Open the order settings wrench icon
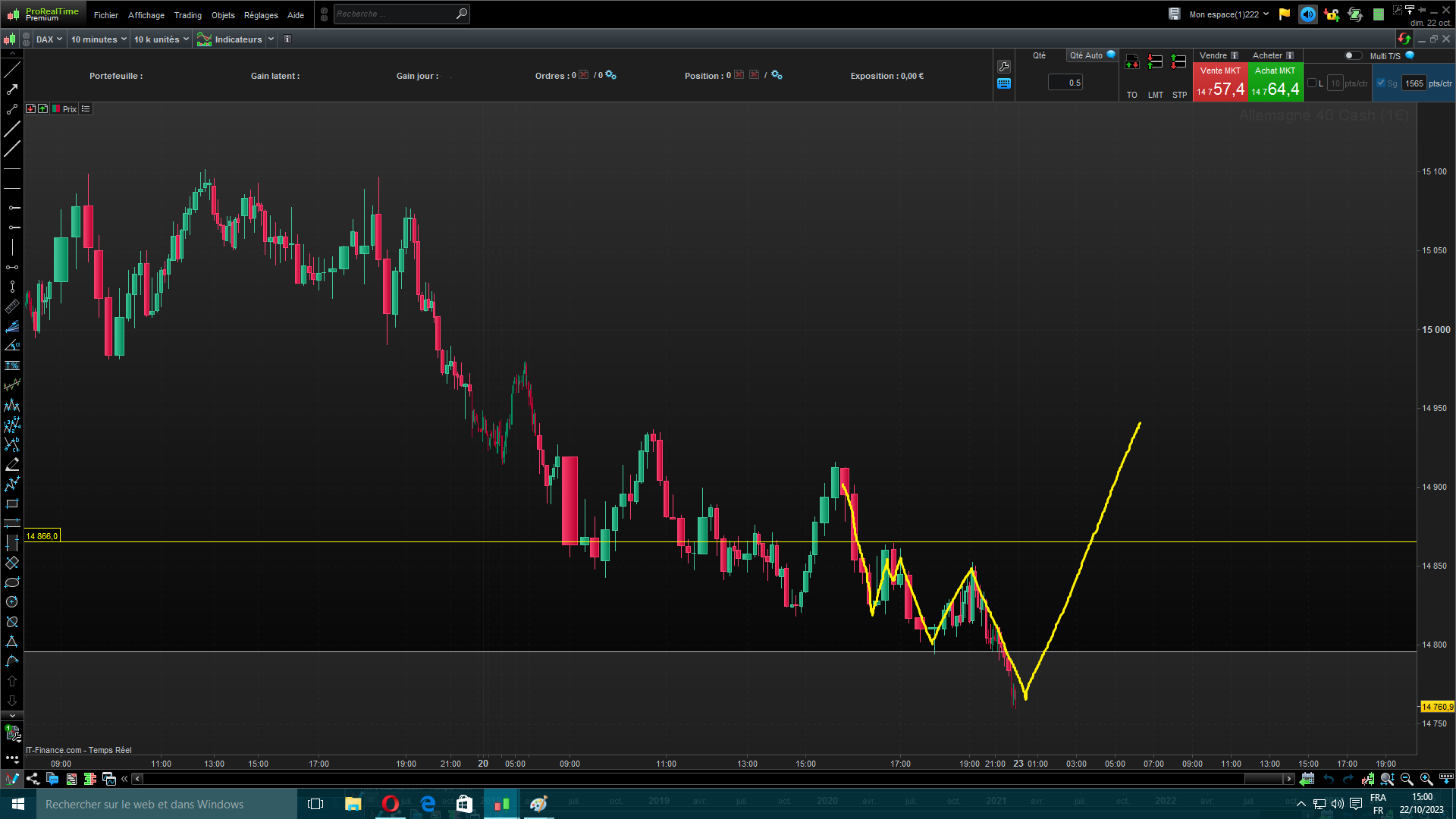This screenshot has width=1456, height=819. (1004, 67)
